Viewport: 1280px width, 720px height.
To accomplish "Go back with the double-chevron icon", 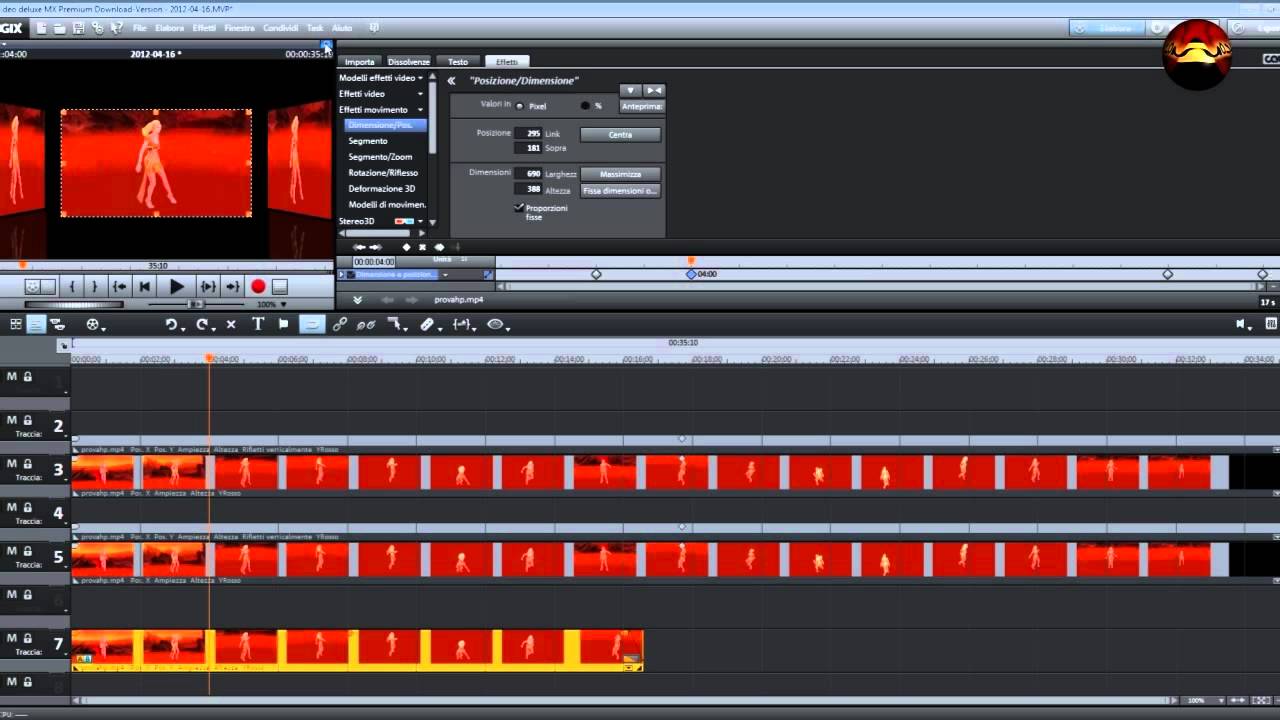I will pos(451,81).
